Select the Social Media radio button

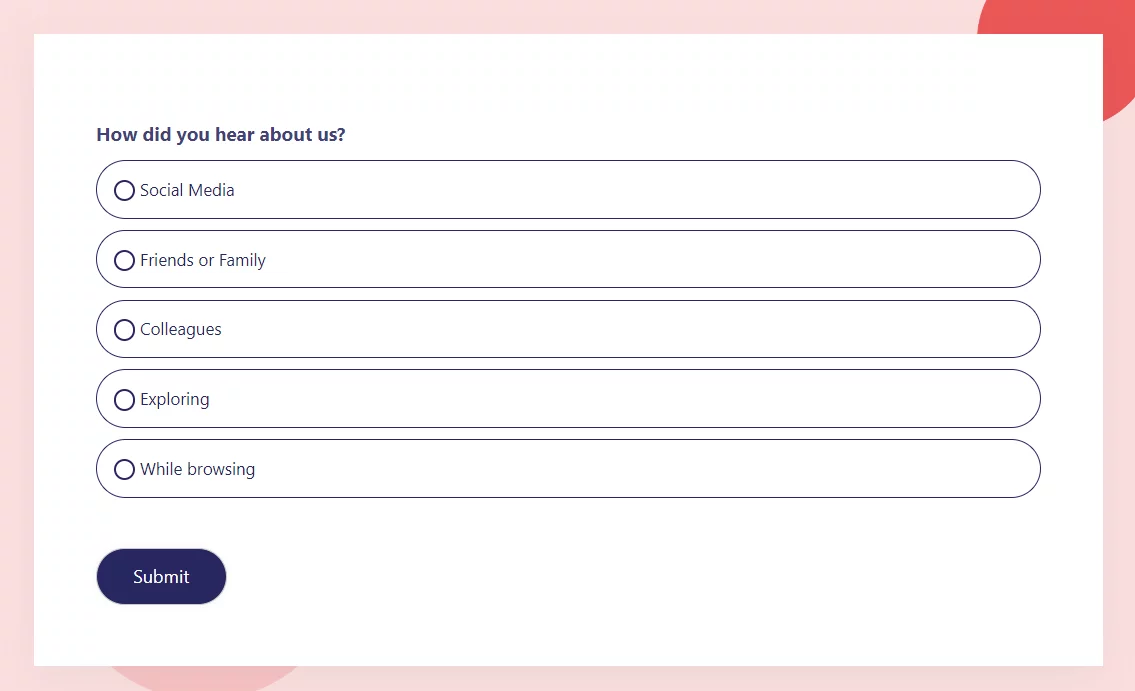click(x=124, y=190)
